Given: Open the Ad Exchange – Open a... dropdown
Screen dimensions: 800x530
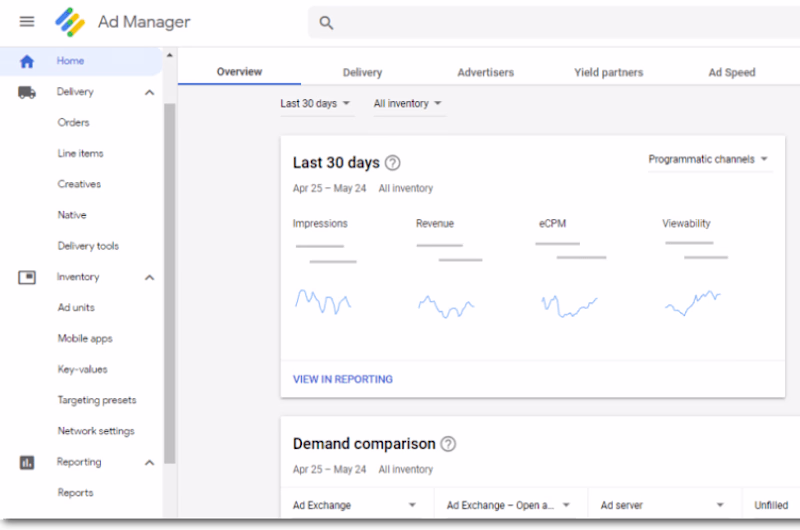Looking at the screenshot, I should 509,505.
